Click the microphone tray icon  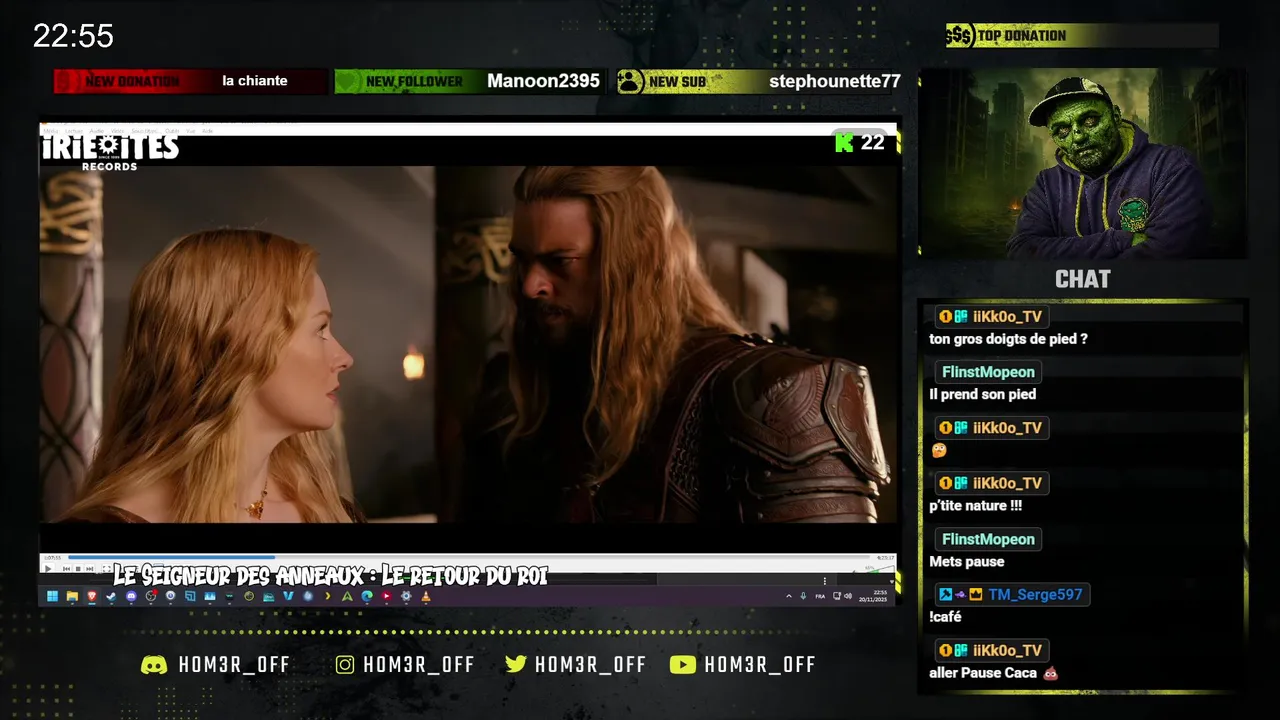pos(803,596)
